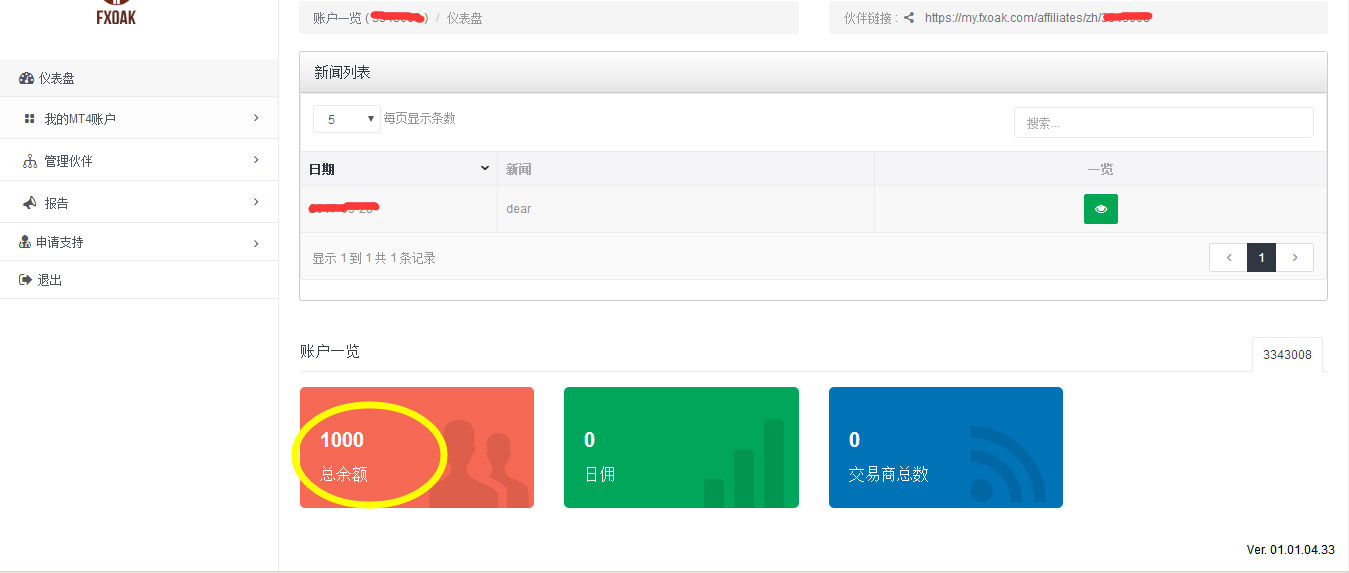Image resolution: width=1349 pixels, height=573 pixels.
Task: Click the dashboard gauge icon in sidebar
Action: (27, 78)
